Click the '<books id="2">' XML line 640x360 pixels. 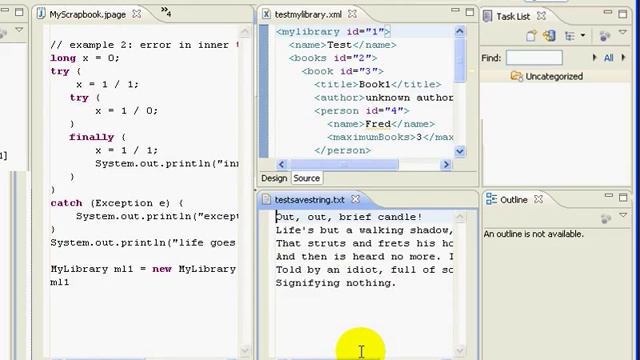pyautogui.click(x=333, y=58)
